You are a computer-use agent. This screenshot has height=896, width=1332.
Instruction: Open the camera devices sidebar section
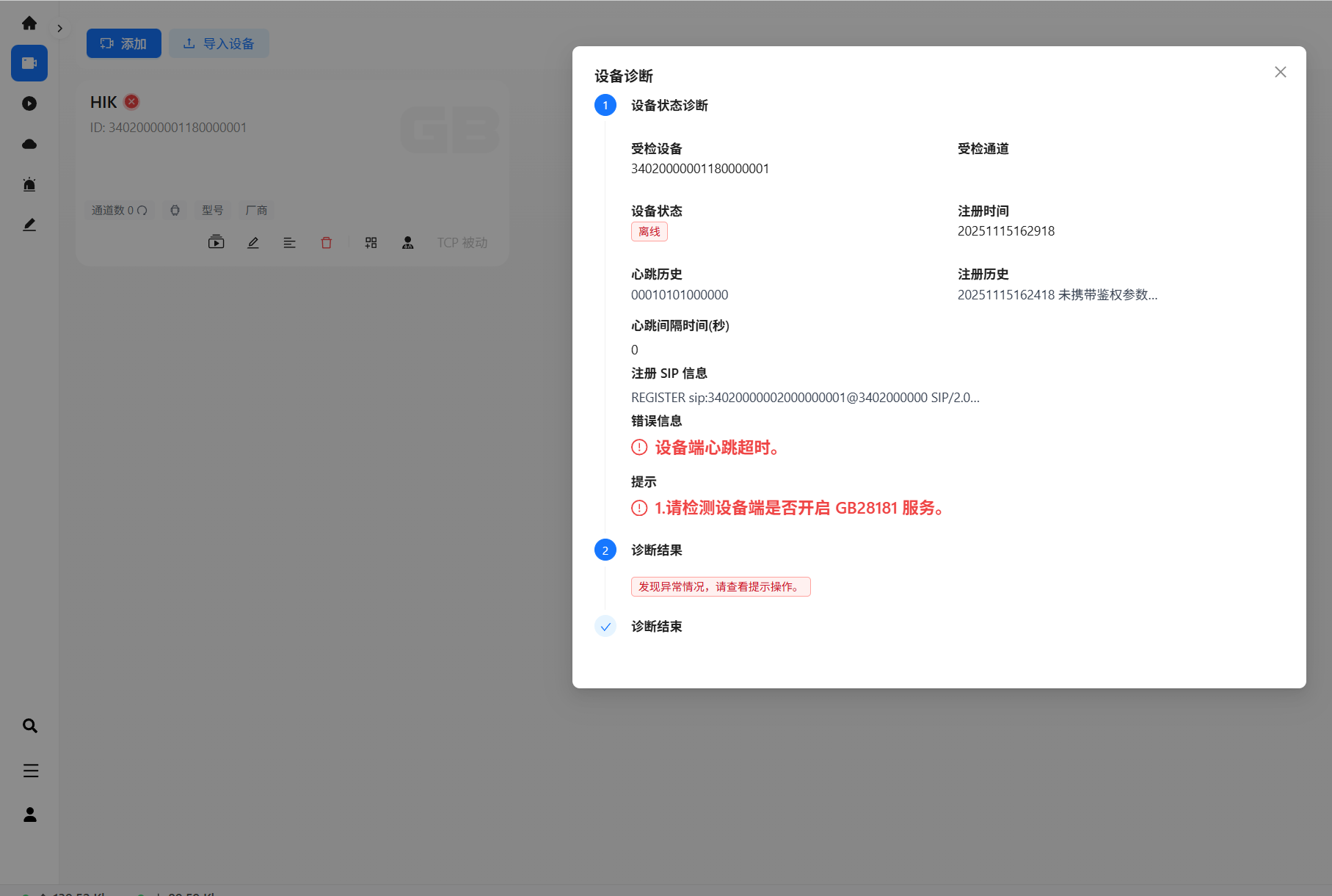point(29,63)
